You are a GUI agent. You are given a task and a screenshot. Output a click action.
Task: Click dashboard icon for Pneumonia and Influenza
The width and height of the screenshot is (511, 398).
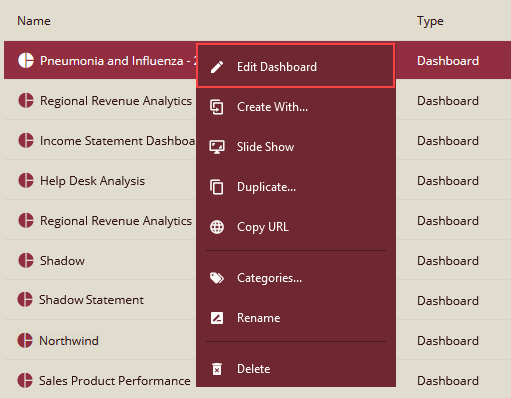(x=26, y=60)
